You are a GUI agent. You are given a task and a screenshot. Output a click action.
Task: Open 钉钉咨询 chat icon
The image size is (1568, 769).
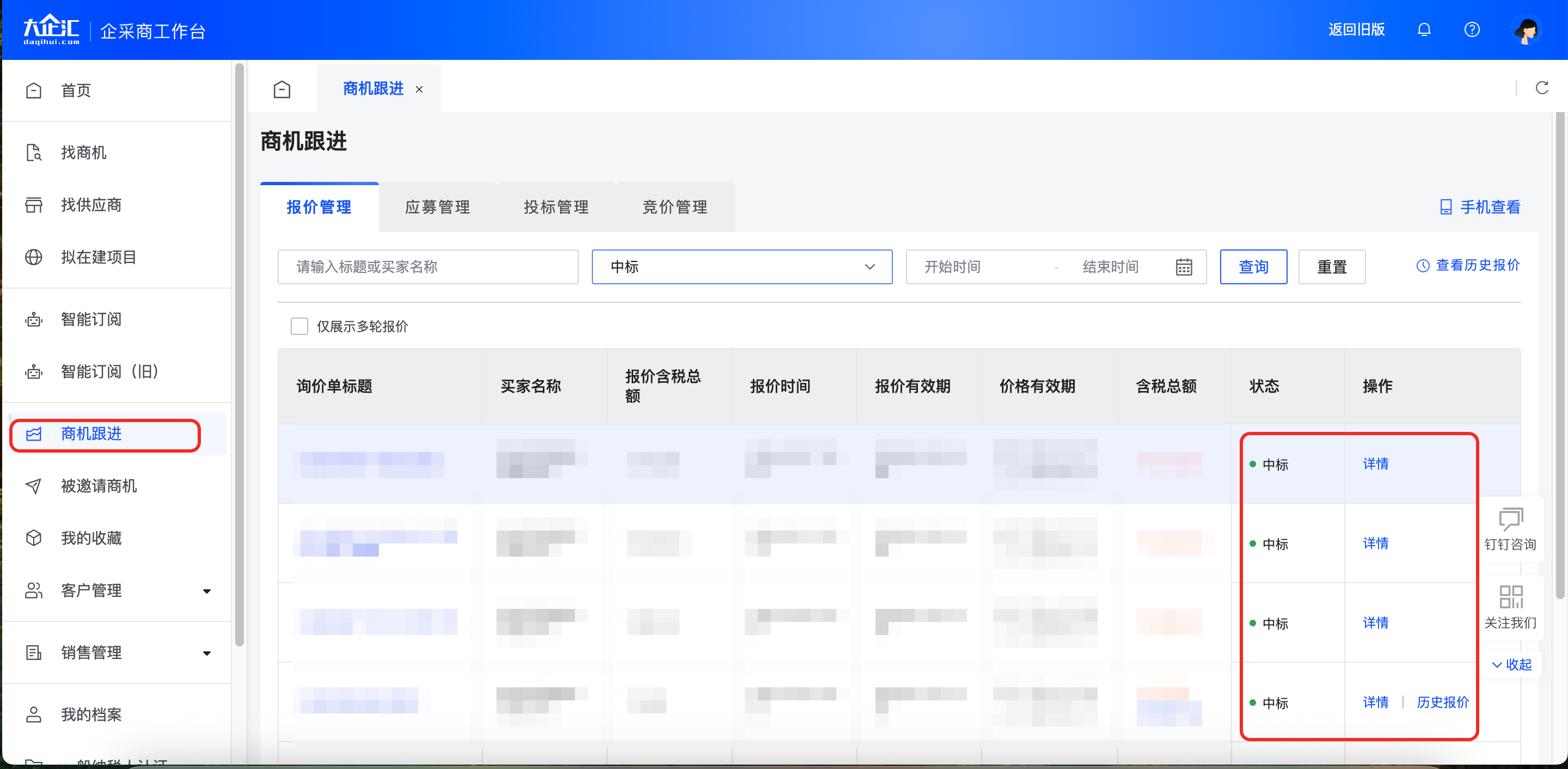pyautogui.click(x=1511, y=520)
